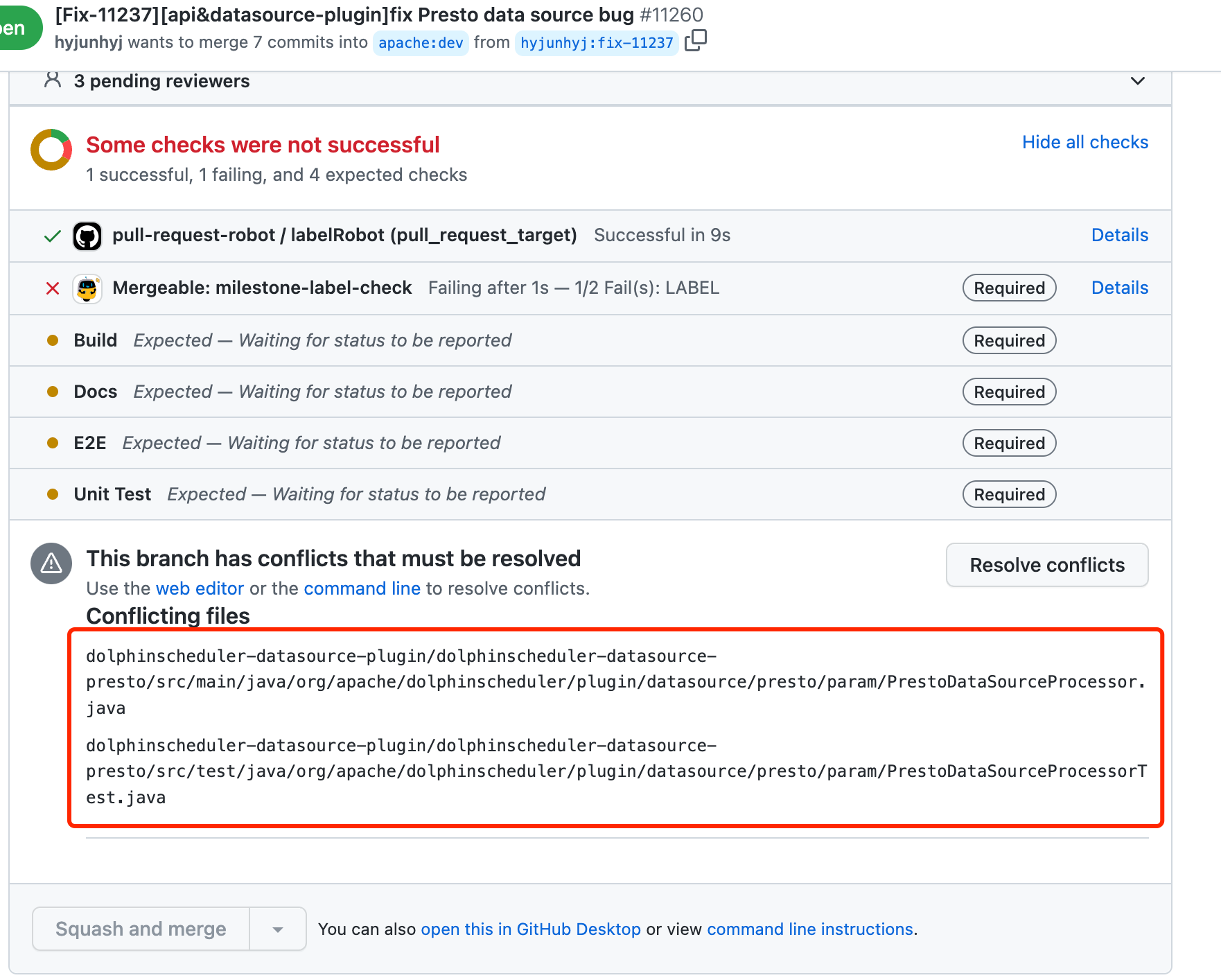Image resolution: width=1221 pixels, height=980 pixels.
Task: View command line instructions link
Action: click(x=809, y=929)
